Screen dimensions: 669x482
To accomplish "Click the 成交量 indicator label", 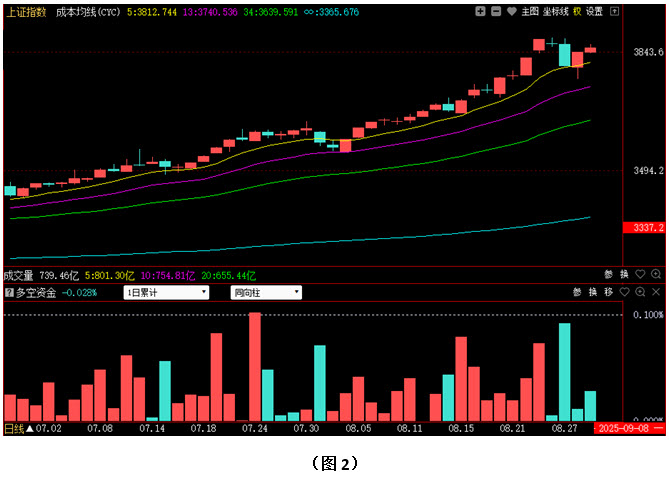I will pyautogui.click(x=18, y=276).
